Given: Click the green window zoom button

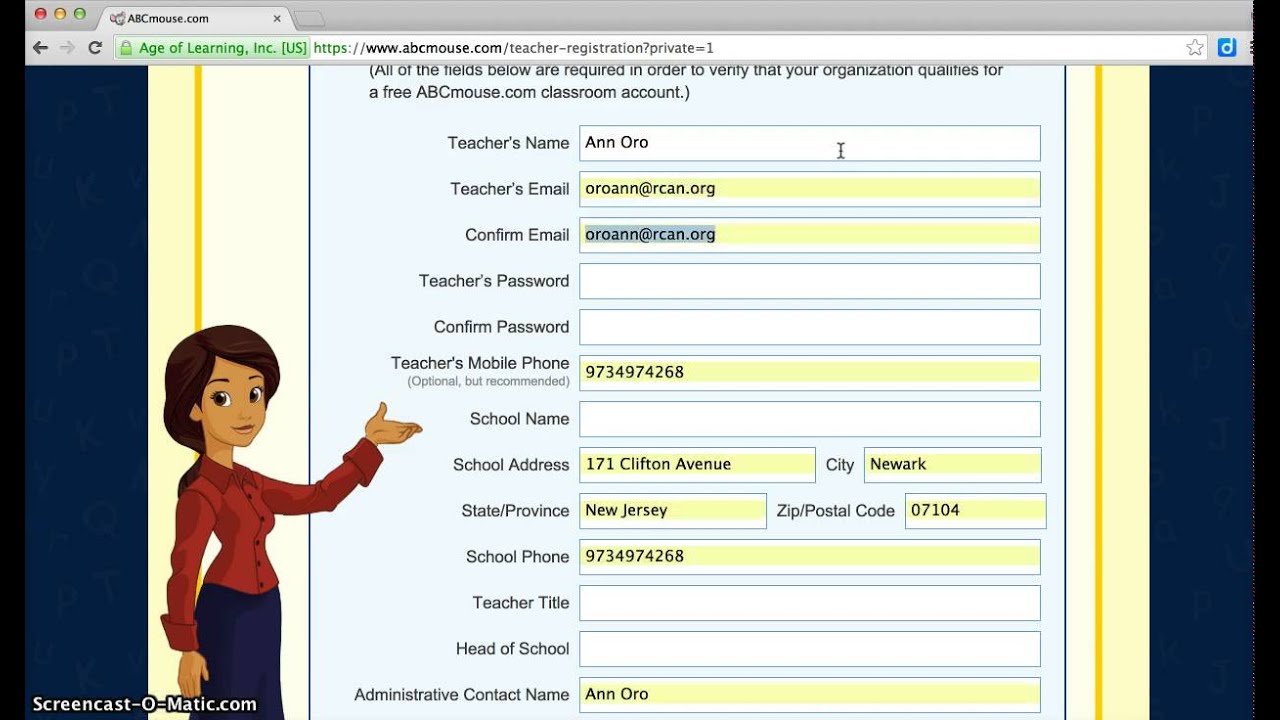Looking at the screenshot, I should click(x=80, y=14).
